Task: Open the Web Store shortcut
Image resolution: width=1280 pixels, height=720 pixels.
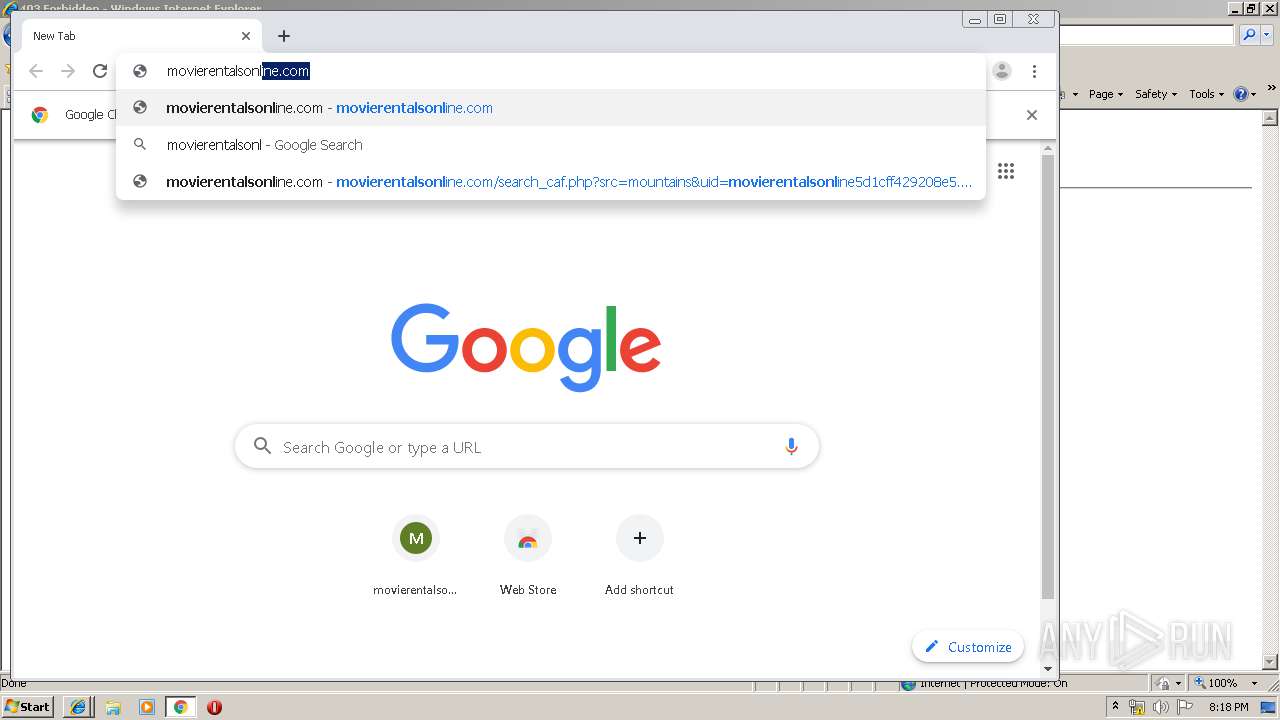Action: 528,556
